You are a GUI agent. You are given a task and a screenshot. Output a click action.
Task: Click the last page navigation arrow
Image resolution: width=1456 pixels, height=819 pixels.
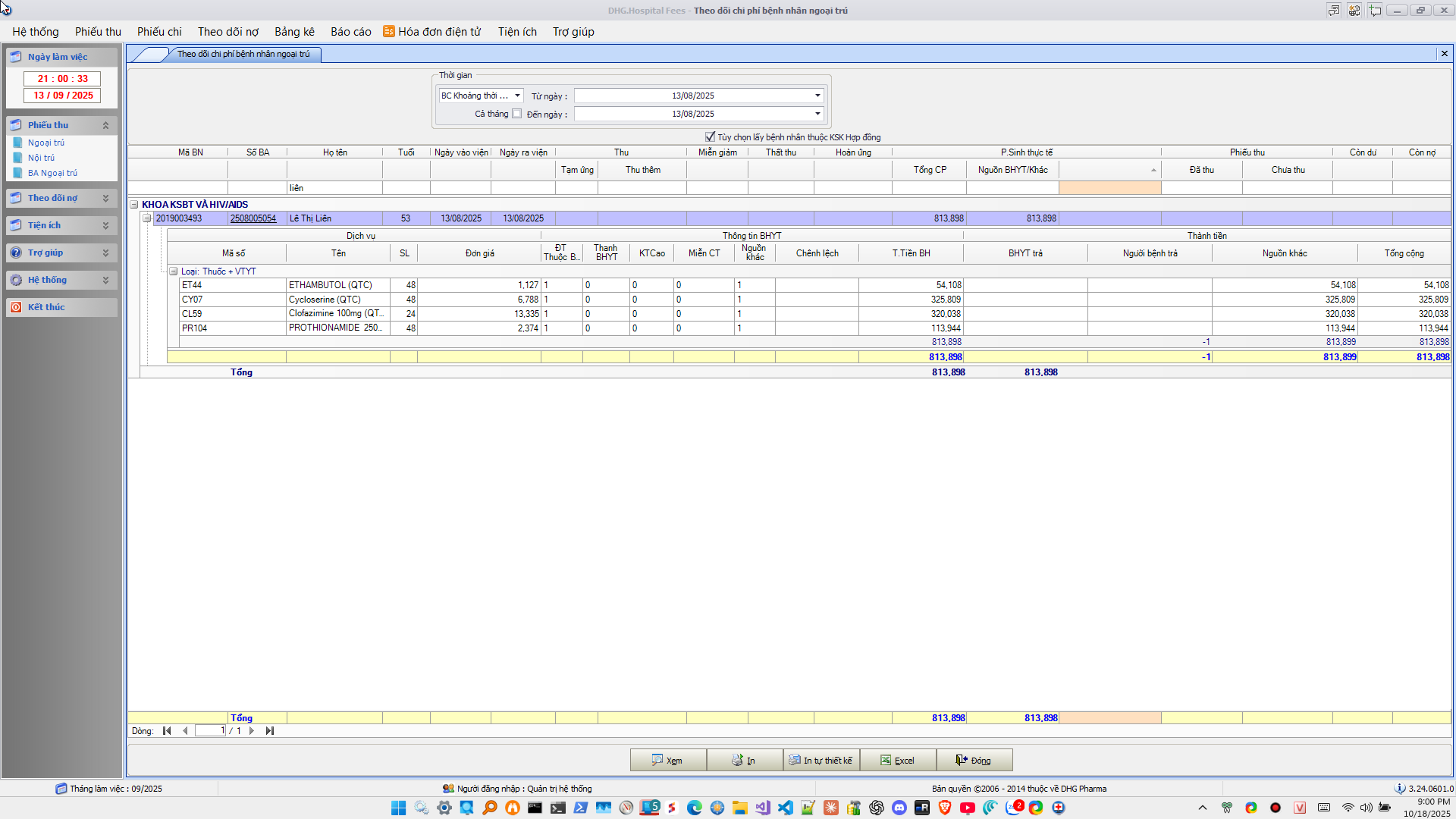270,731
